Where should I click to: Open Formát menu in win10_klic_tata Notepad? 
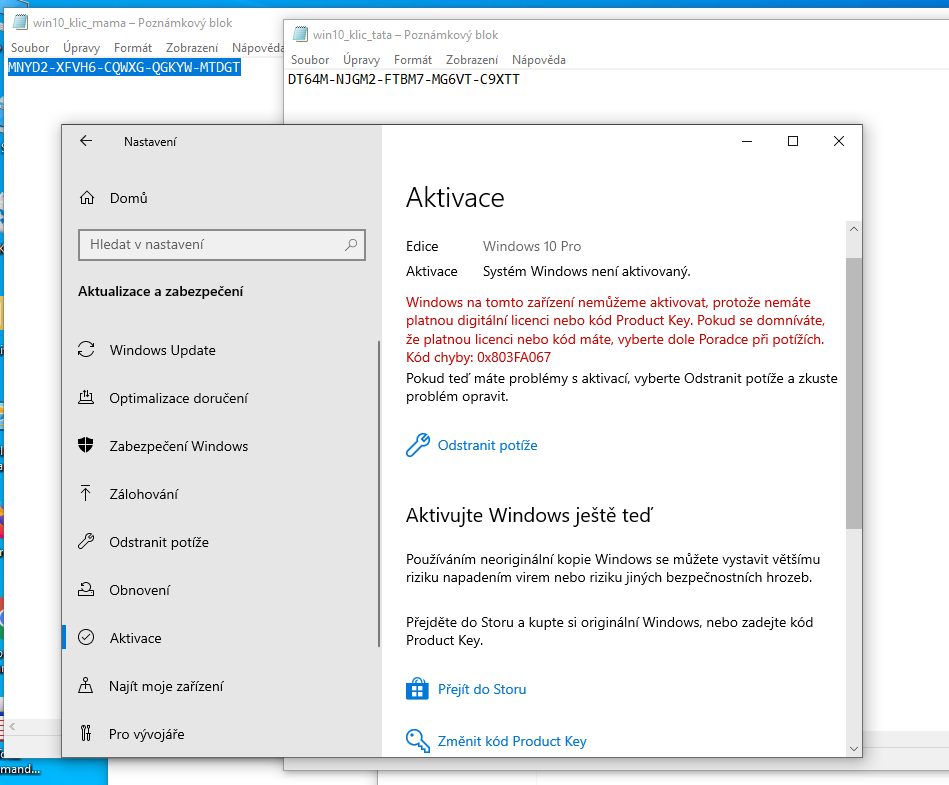point(413,60)
